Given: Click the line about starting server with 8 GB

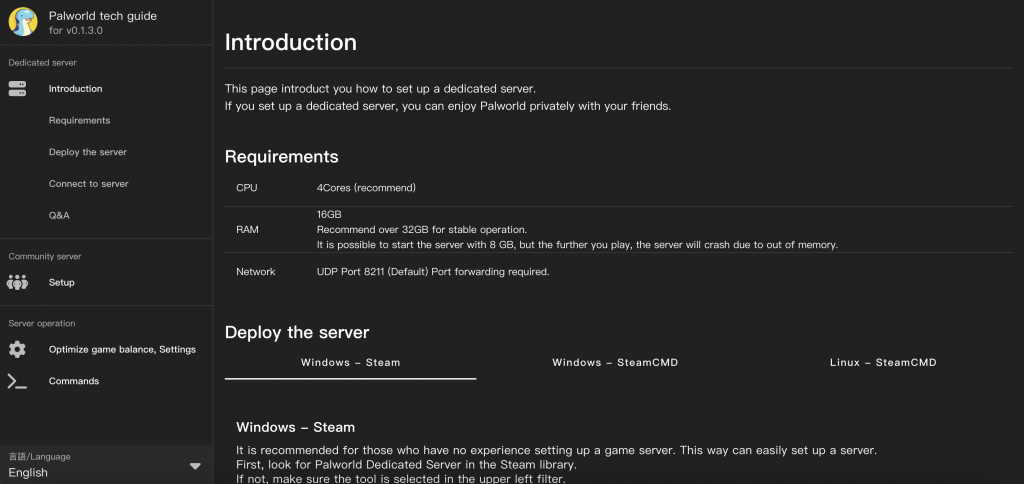Looking at the screenshot, I should [x=577, y=245].
